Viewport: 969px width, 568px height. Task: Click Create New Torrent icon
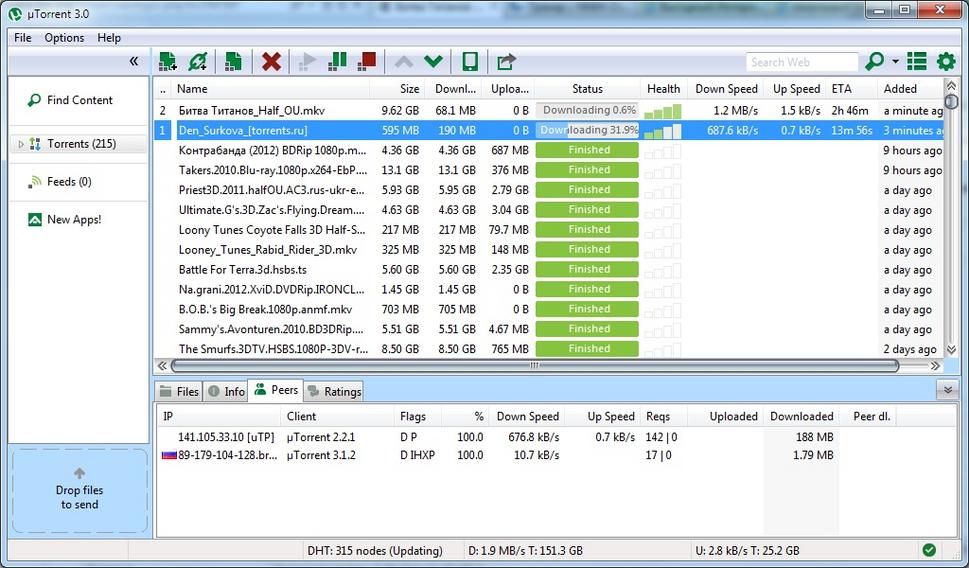[x=233, y=61]
